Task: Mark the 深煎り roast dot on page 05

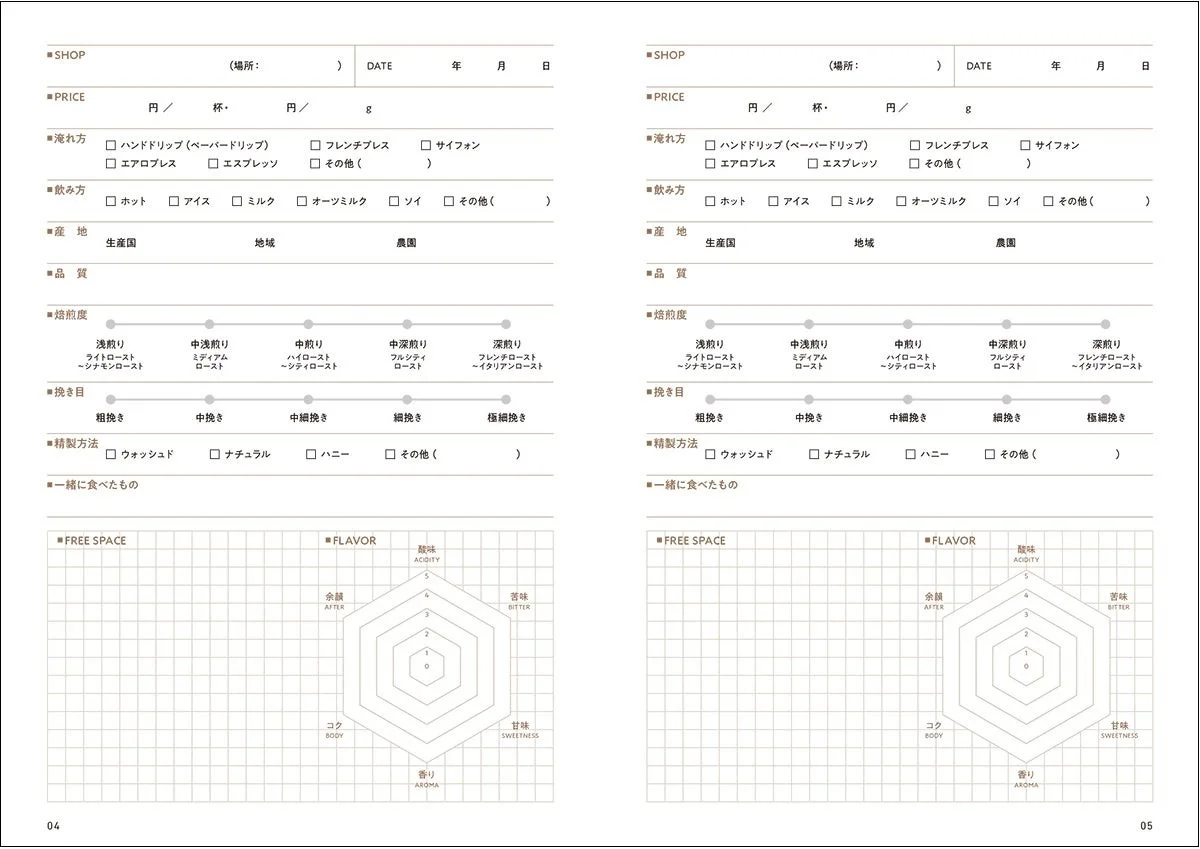Action: click(1105, 324)
